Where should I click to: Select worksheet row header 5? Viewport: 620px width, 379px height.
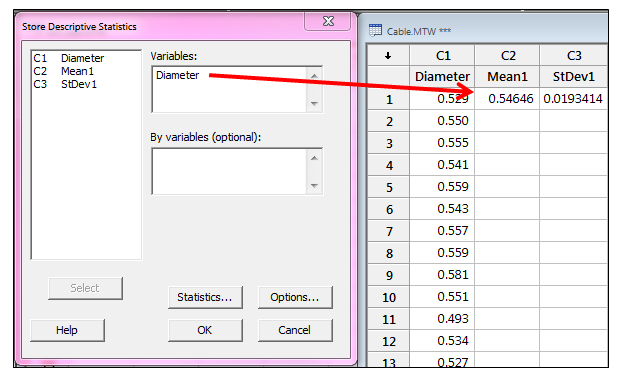[x=389, y=187]
